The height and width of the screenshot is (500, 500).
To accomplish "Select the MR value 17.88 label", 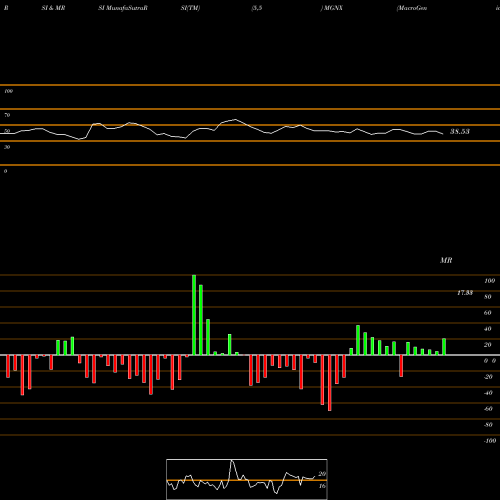I will pos(465,293).
